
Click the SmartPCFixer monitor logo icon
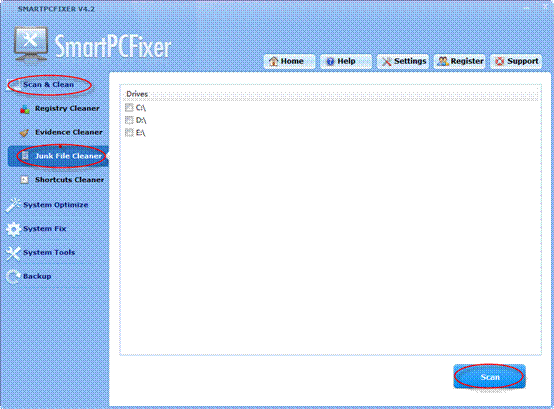pos(31,44)
